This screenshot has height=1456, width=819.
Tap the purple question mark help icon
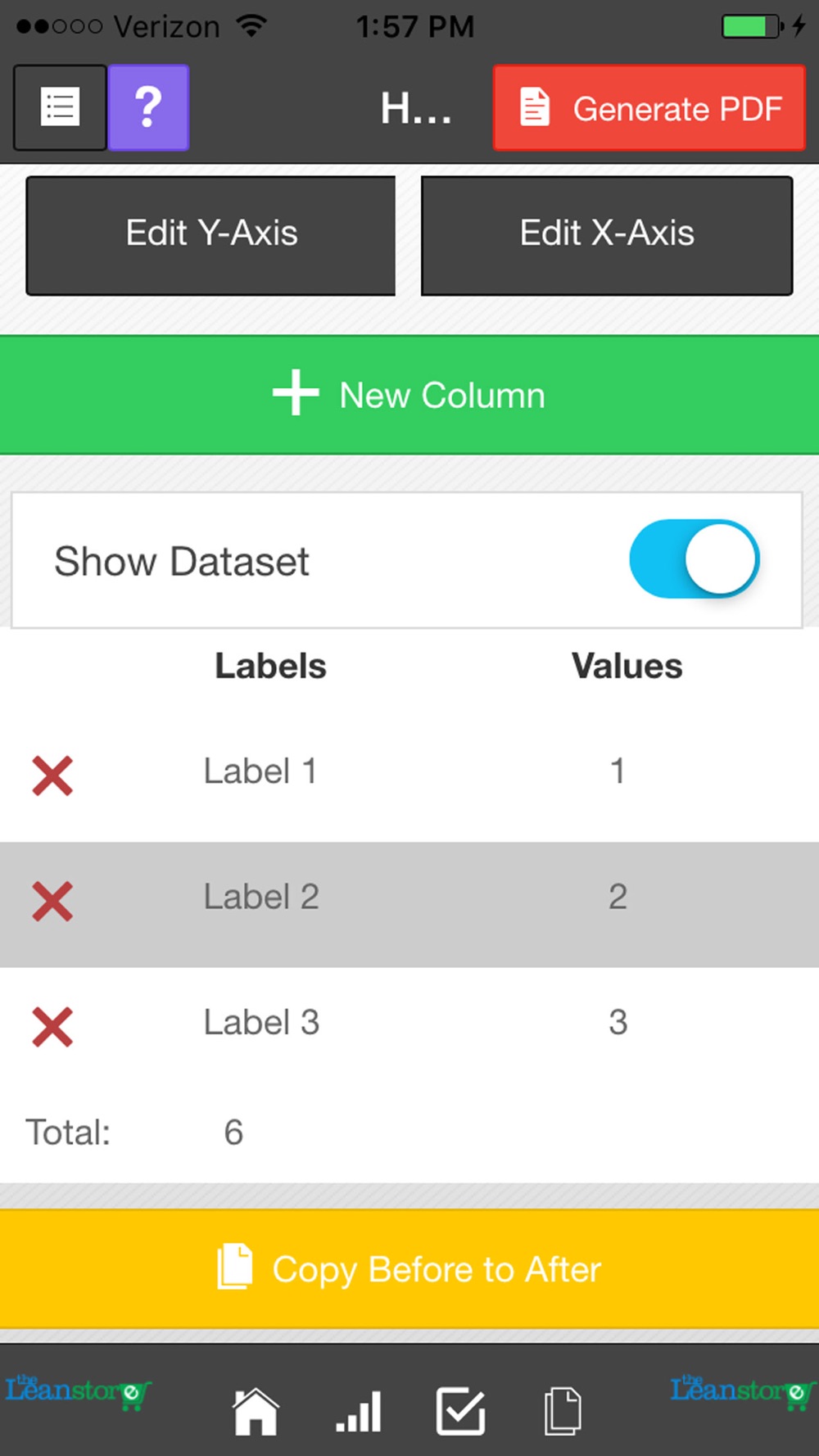148,107
